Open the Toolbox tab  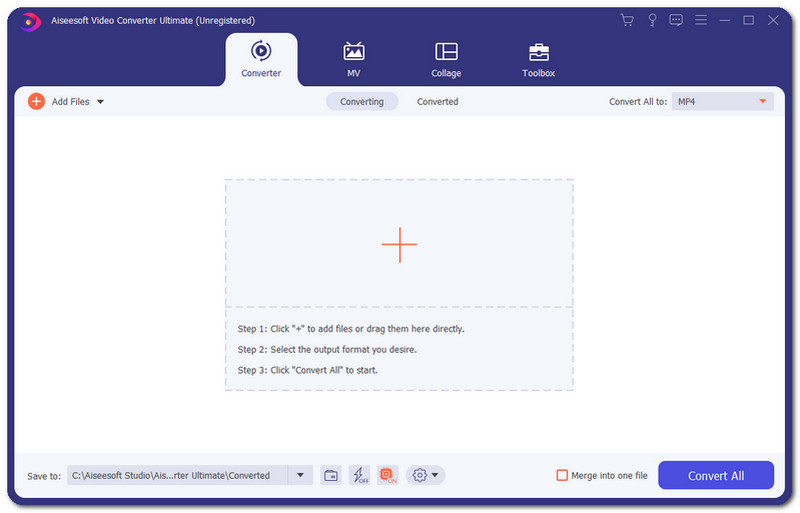(538, 59)
